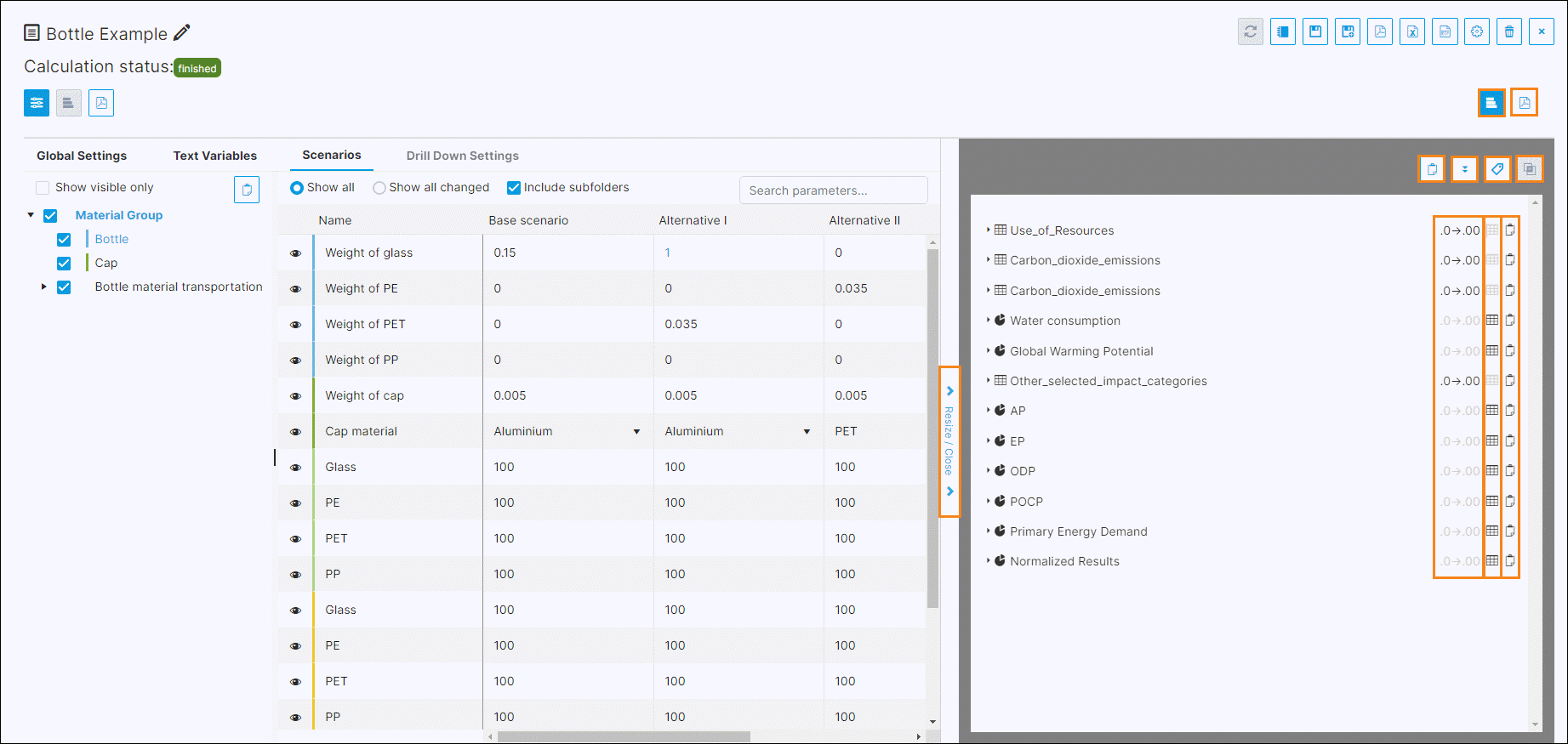Switch to the Text Variables tab
This screenshot has height=744, width=1568.
coord(215,156)
